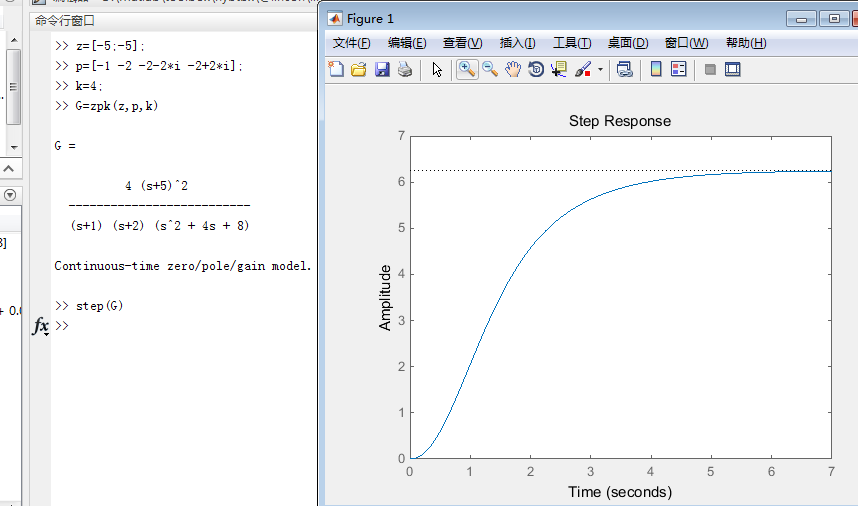Click the 命令行窗口 panel title
Viewport: 858px width, 506px height.
(65, 21)
